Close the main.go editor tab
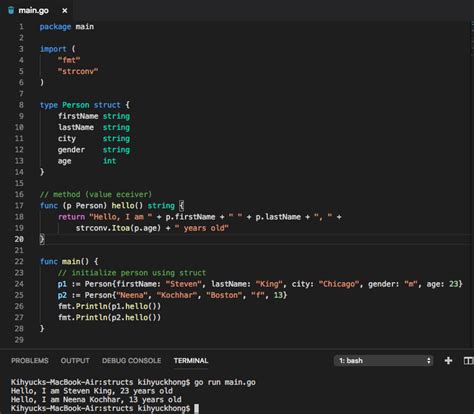The width and height of the screenshot is (474, 414). [65, 11]
